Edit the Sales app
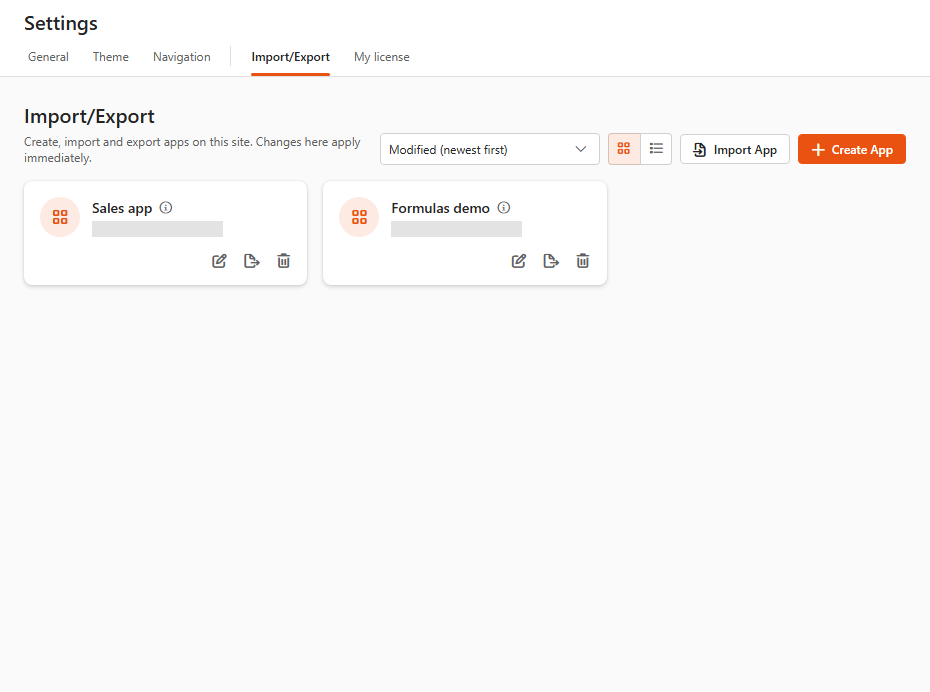Image resolution: width=930 pixels, height=692 pixels. (219, 261)
